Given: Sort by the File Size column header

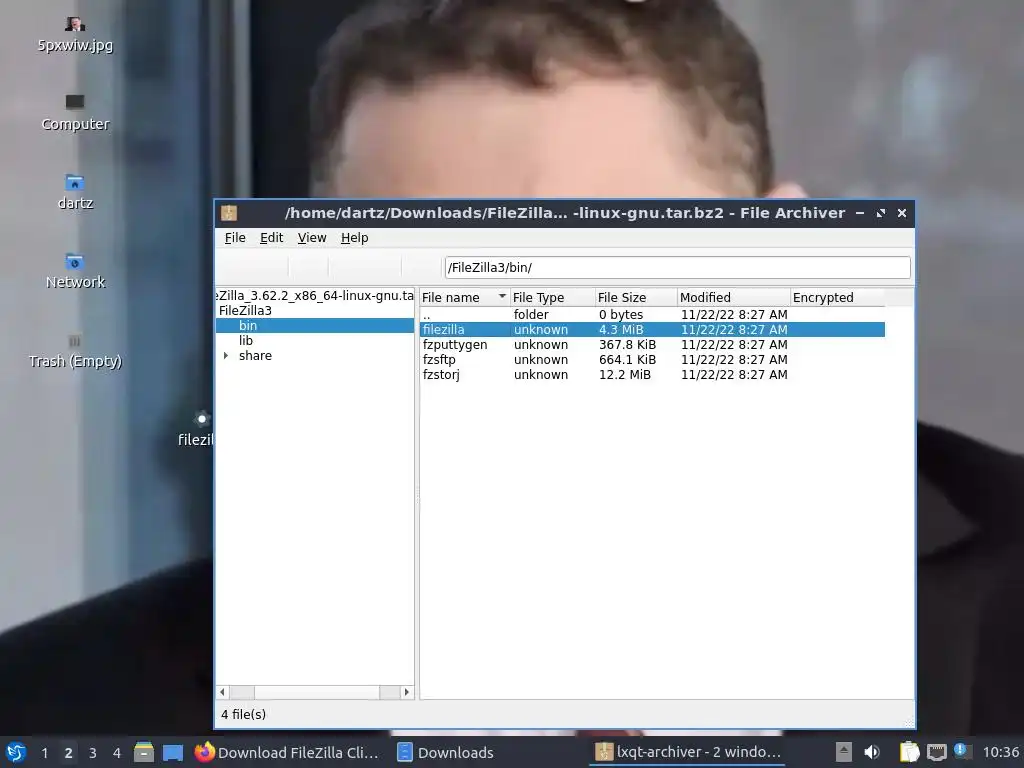Looking at the screenshot, I should point(635,297).
